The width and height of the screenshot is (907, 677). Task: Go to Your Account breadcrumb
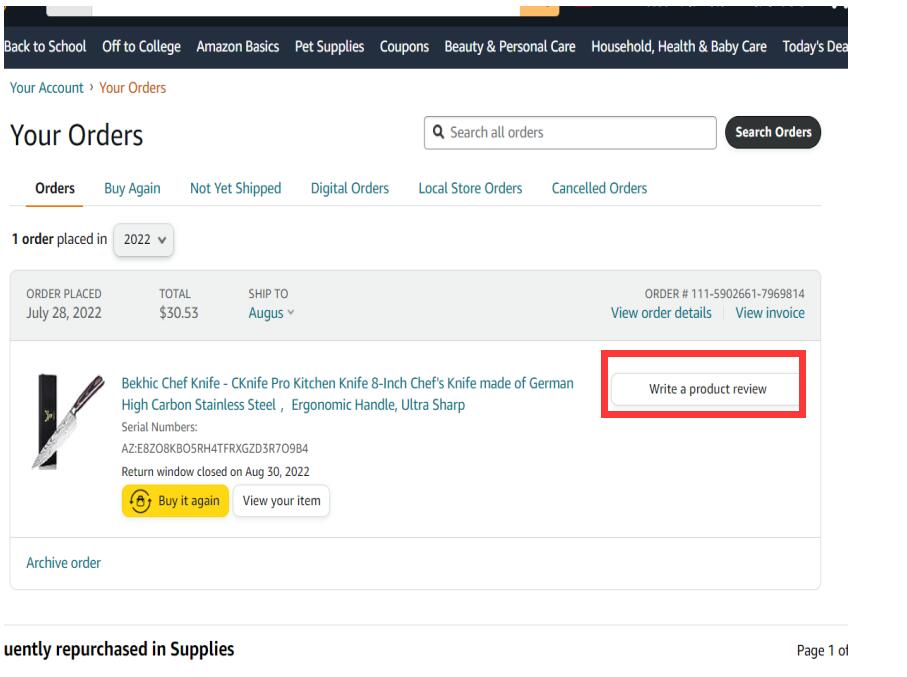[47, 88]
